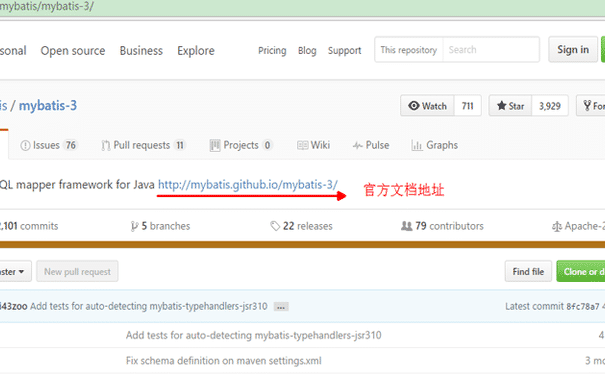
Task: Open the Wiki tab
Action: point(313,145)
